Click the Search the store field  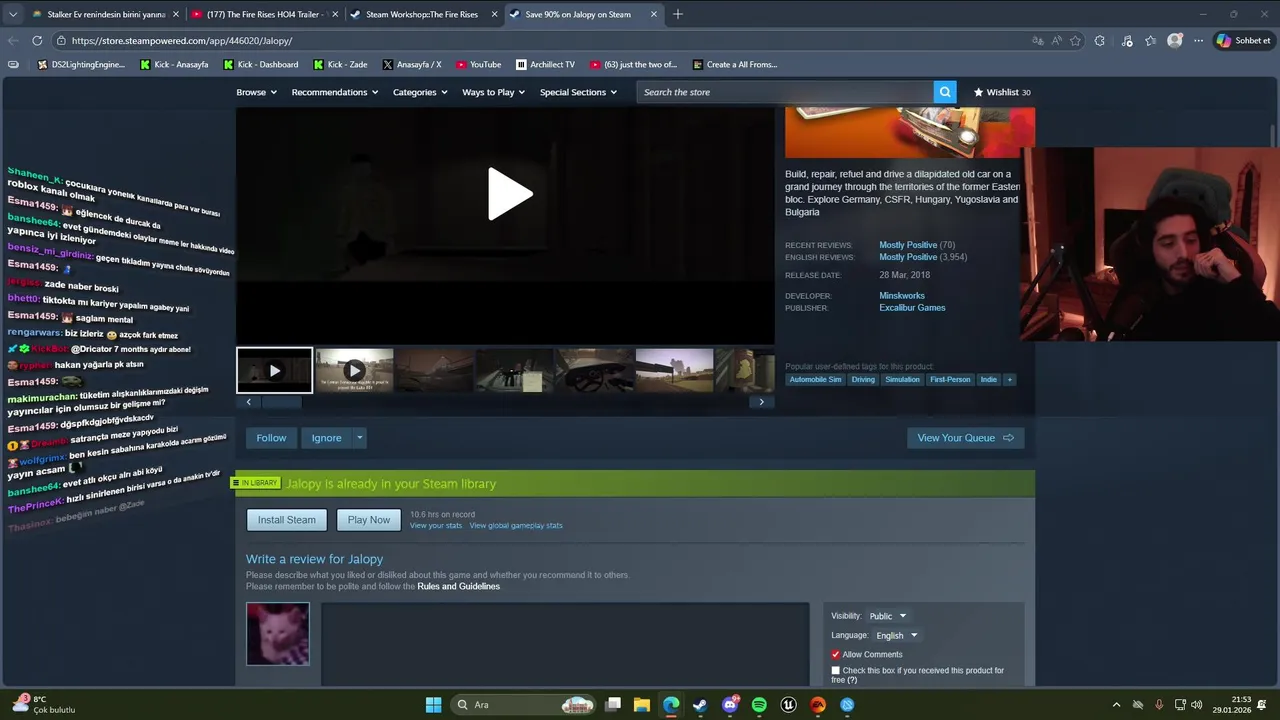click(x=785, y=92)
